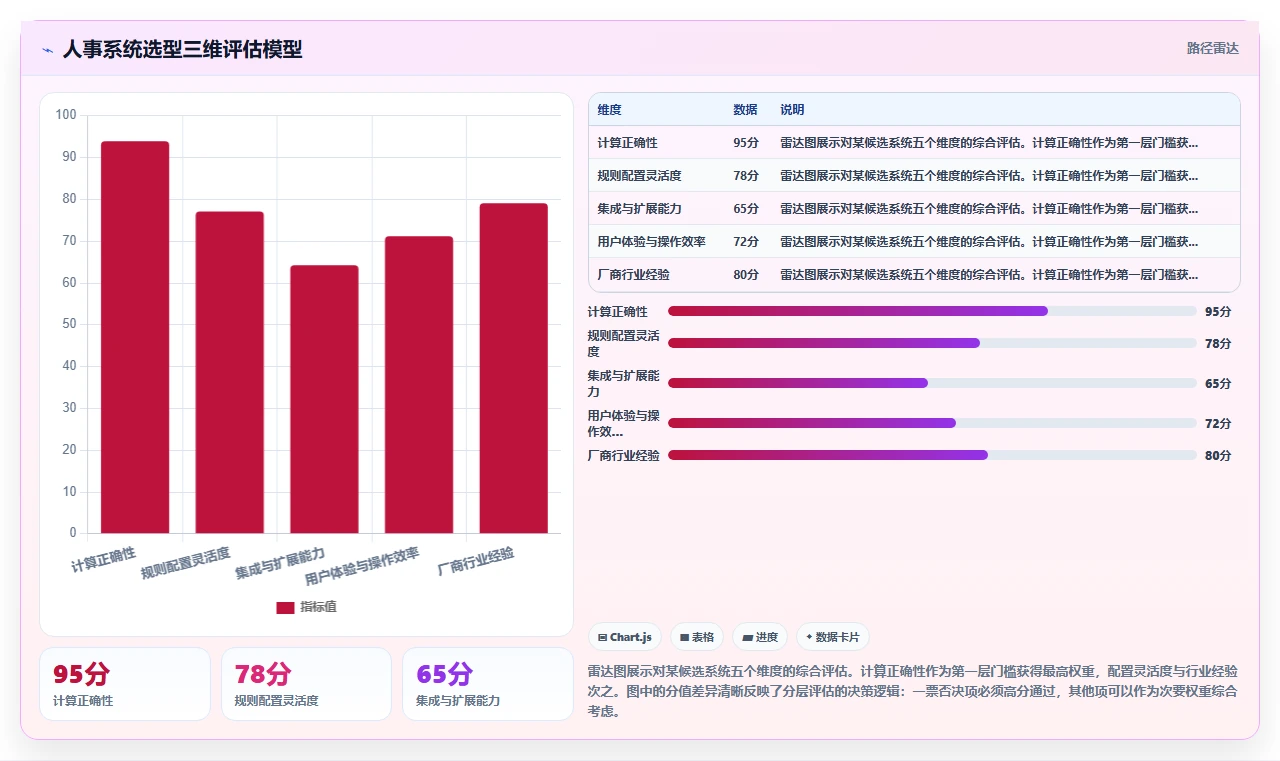The height and width of the screenshot is (761, 1280).
Task: Click the title icon beside 人事系统选型三维评估模型
Action: (48, 49)
